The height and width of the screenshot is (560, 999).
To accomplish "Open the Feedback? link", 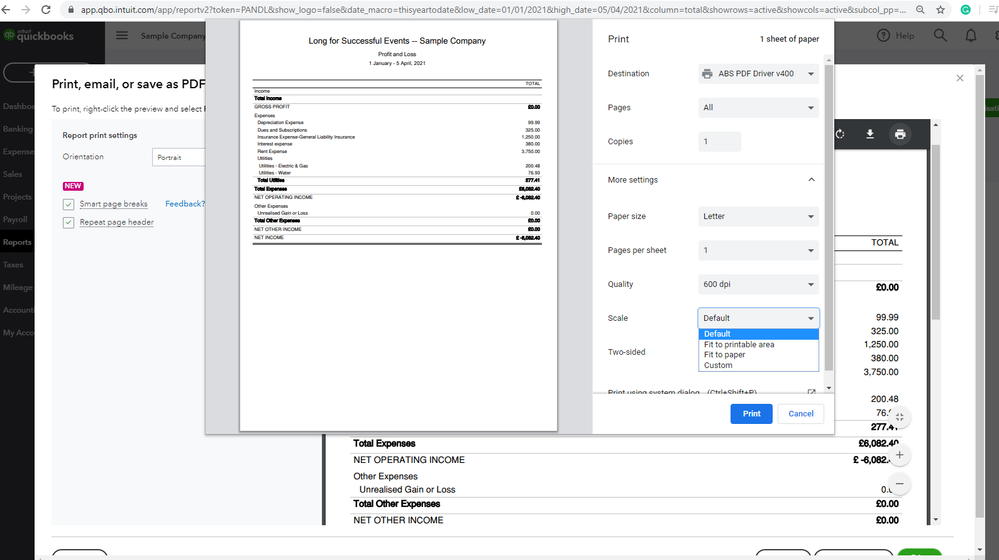I will click(x=185, y=204).
